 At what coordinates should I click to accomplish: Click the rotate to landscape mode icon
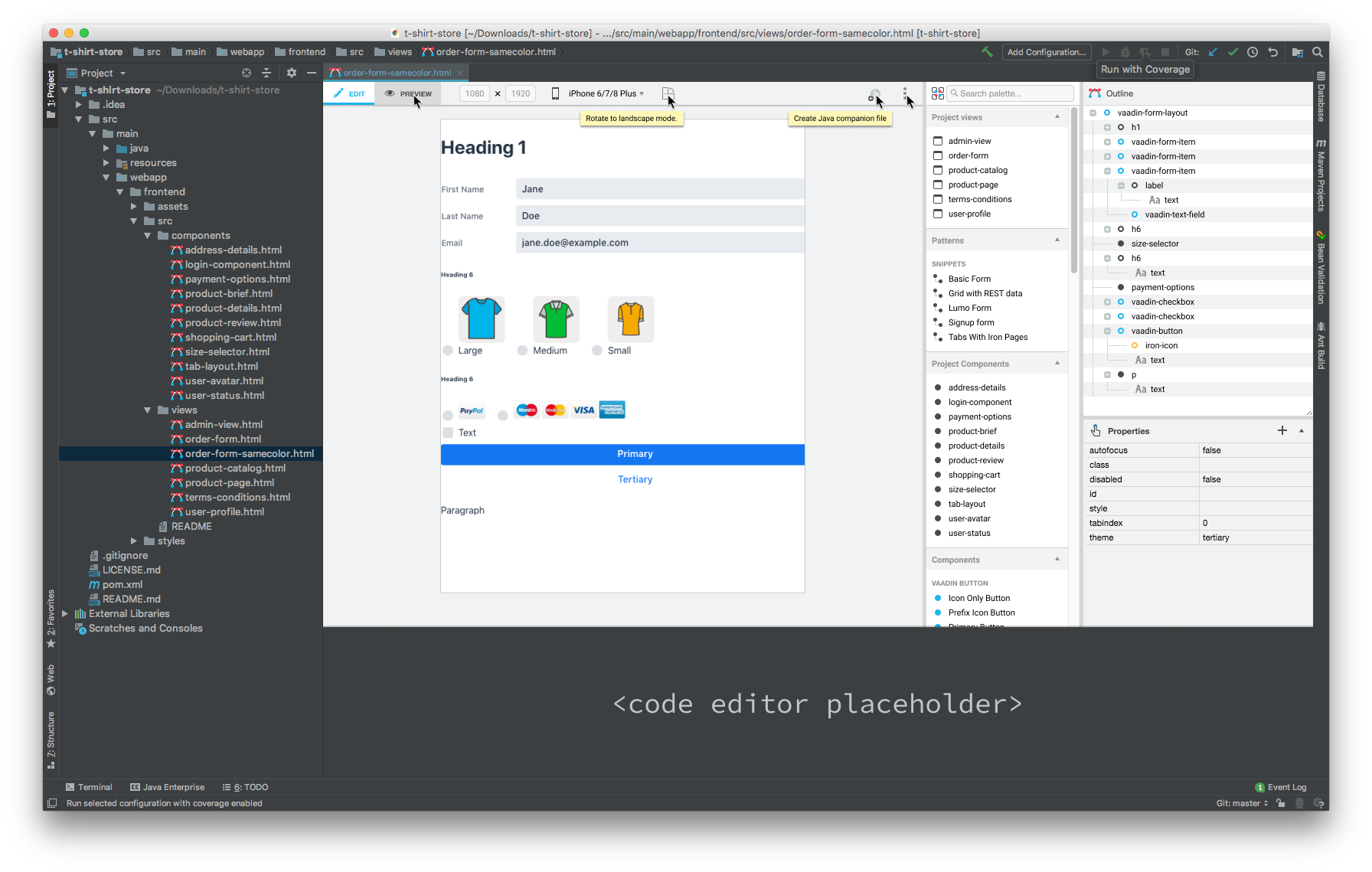click(668, 93)
